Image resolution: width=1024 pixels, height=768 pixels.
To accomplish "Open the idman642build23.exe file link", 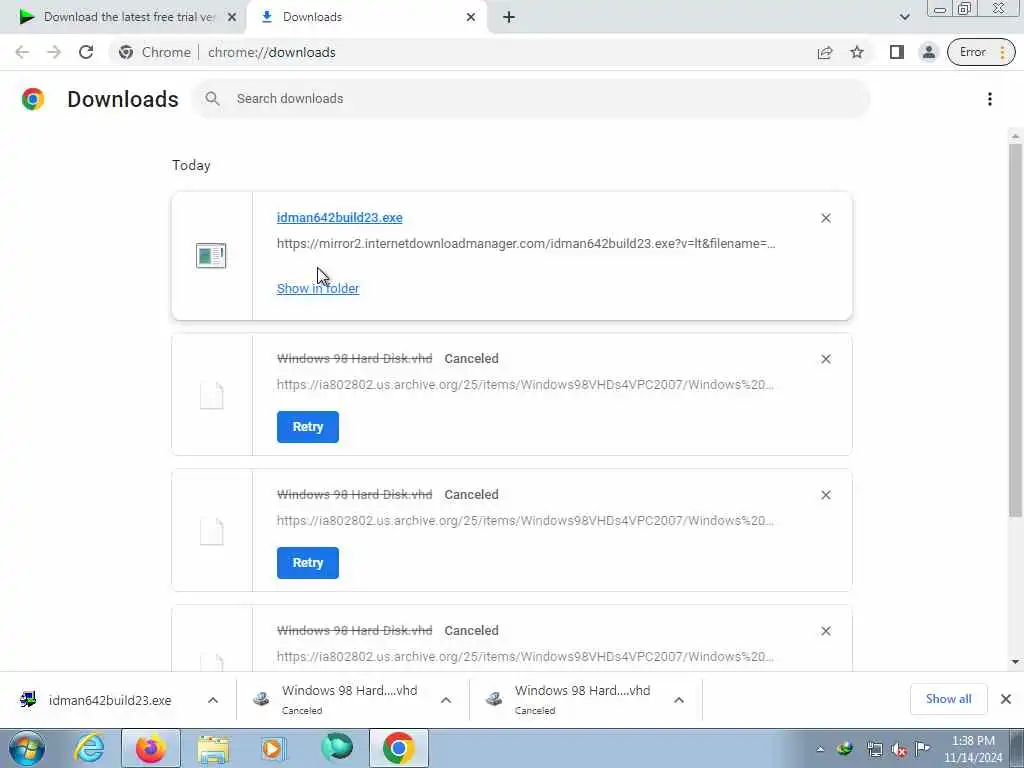I will click(x=340, y=217).
